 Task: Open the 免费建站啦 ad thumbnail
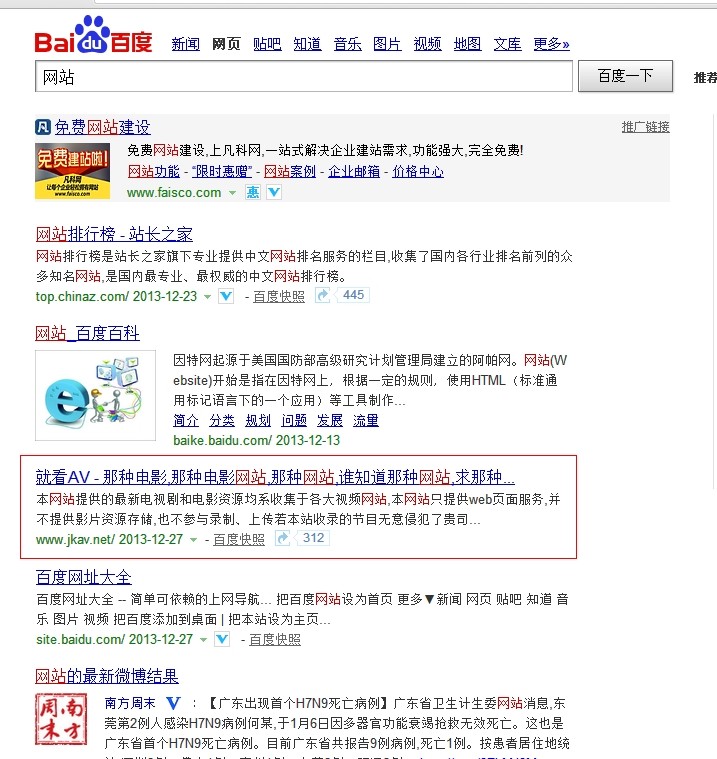[73, 171]
